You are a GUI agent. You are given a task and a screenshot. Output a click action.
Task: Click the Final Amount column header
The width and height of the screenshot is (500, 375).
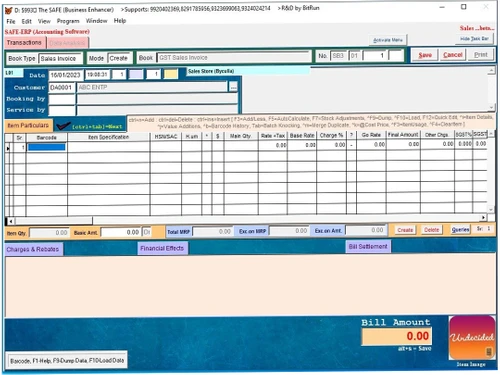pos(403,135)
